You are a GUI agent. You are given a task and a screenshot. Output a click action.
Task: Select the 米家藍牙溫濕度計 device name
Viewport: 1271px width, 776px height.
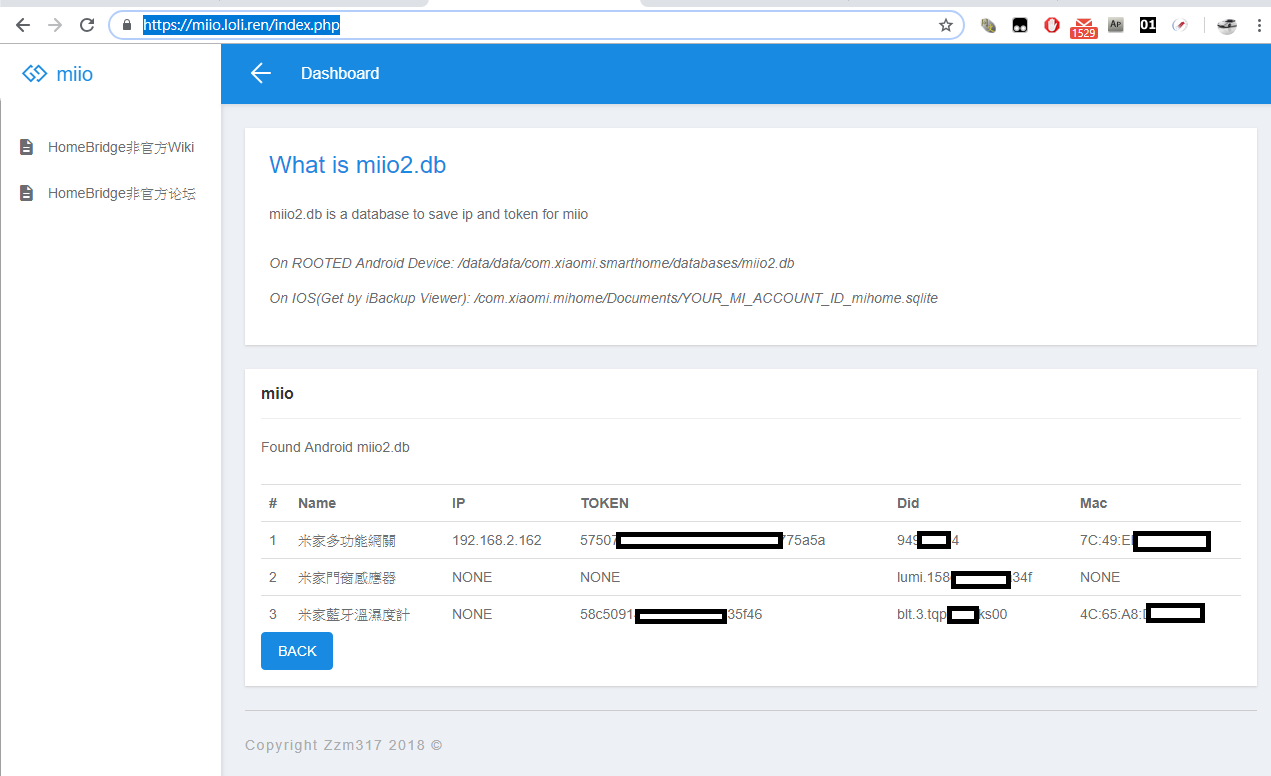(354, 614)
